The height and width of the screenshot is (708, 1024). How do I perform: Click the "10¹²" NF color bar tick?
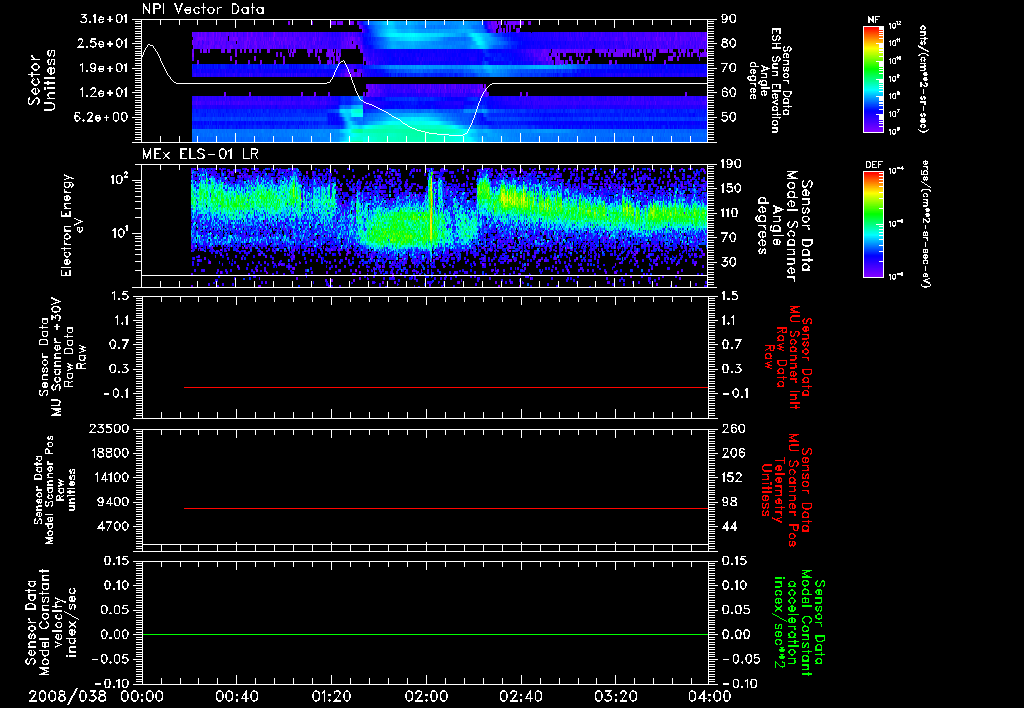pos(895,25)
